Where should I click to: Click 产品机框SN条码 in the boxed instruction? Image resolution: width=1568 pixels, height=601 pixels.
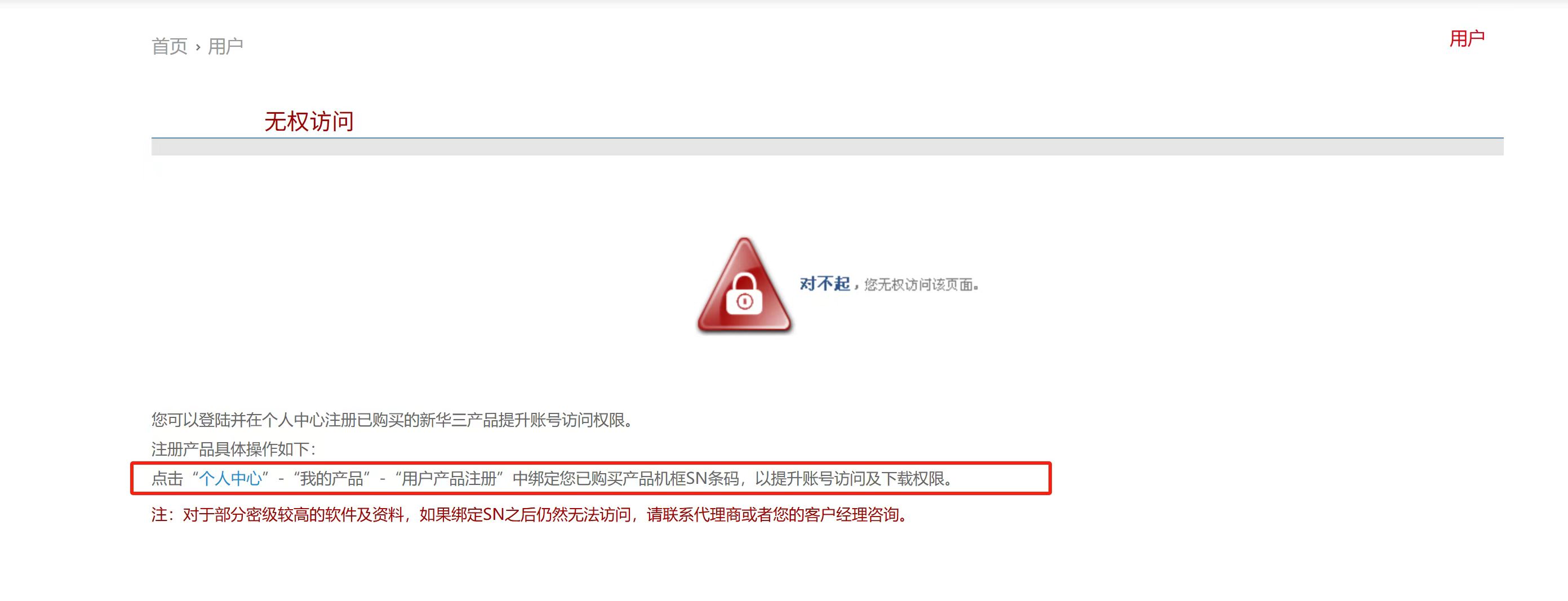681,479
